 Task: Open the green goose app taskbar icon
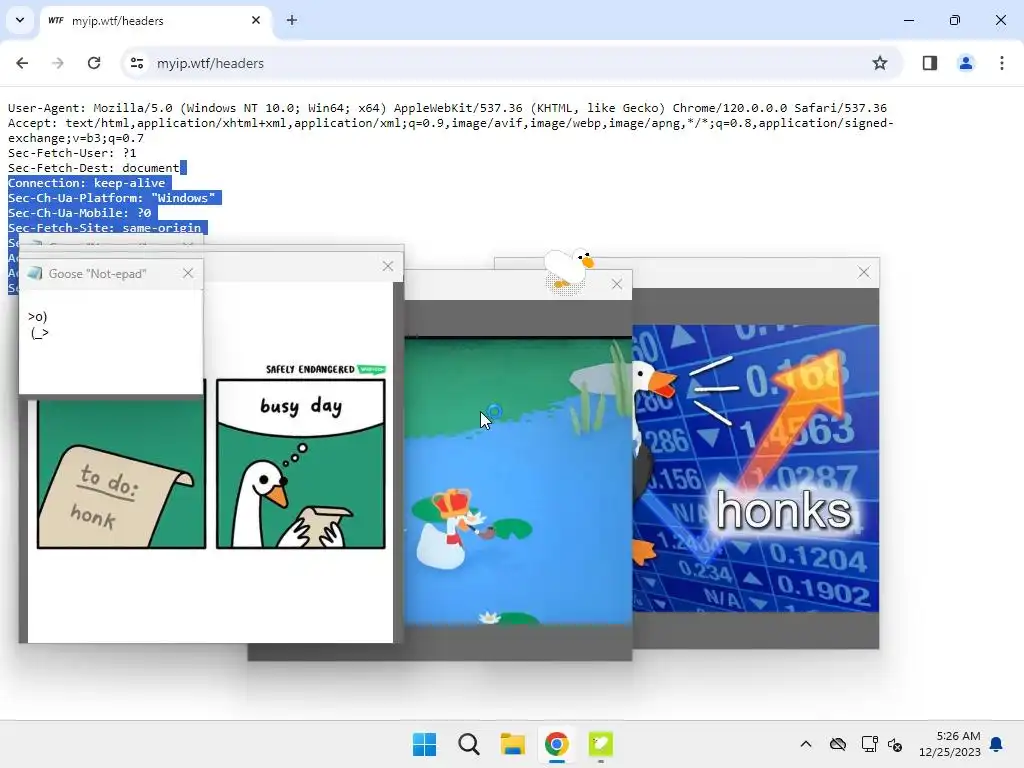pos(601,744)
